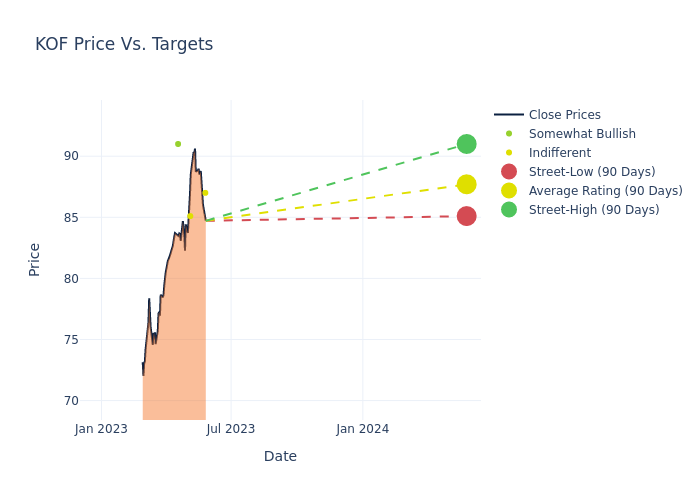The image size is (700, 500).
Task: Click the yellow Average Rating target marker on chart
Action: (x=466, y=185)
